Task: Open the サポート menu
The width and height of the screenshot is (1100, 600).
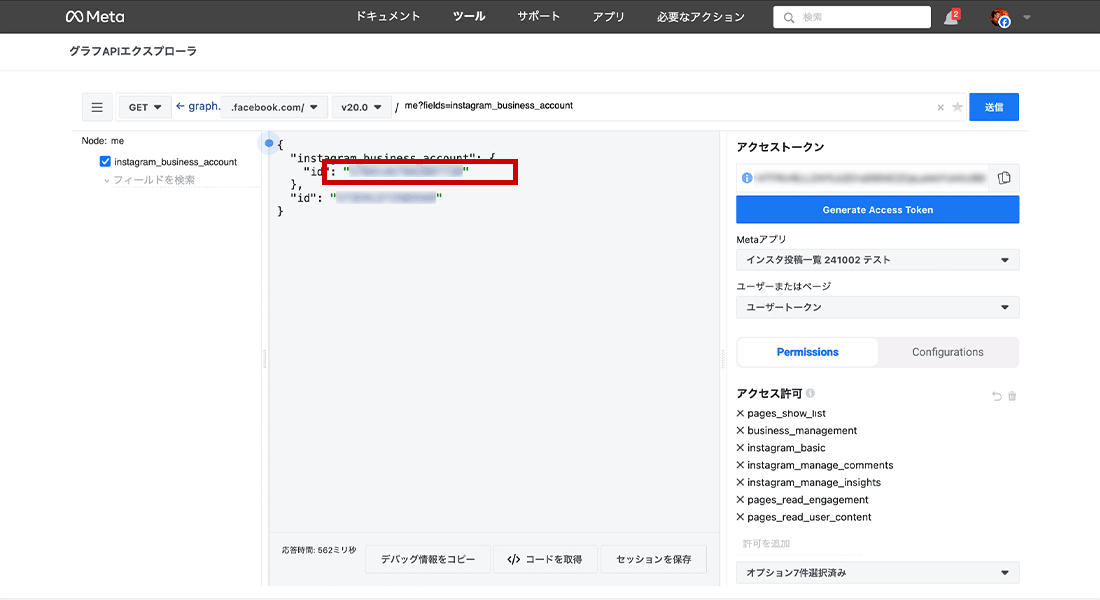Action: click(539, 16)
